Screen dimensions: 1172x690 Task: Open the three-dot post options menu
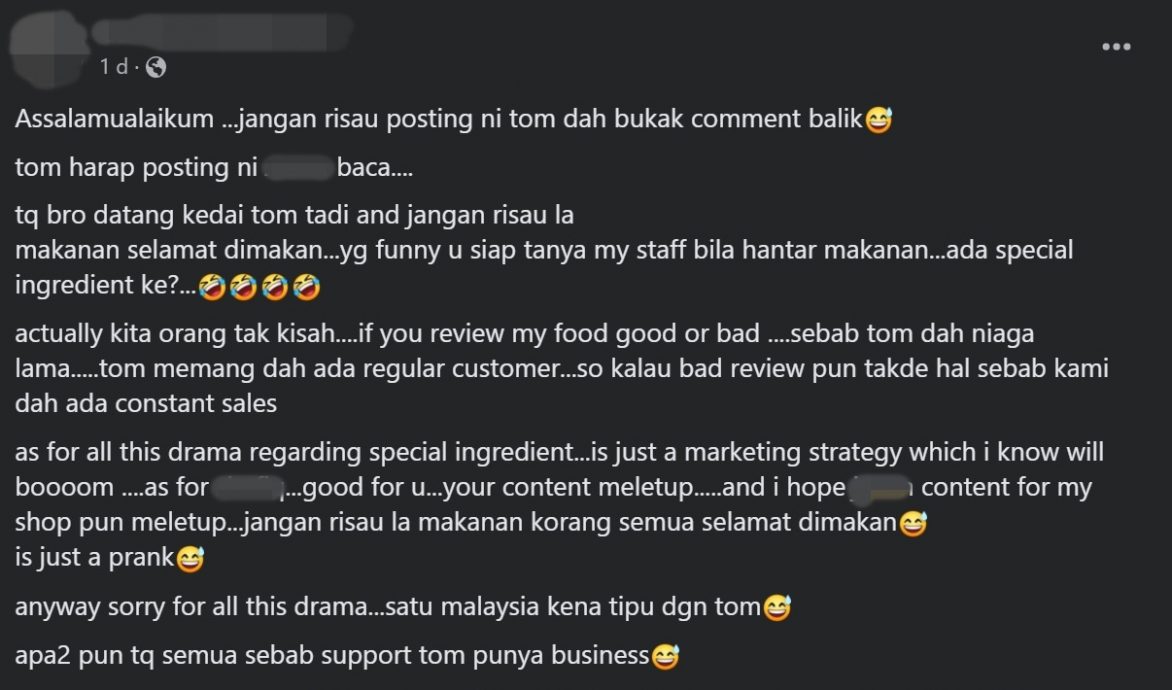click(1116, 46)
